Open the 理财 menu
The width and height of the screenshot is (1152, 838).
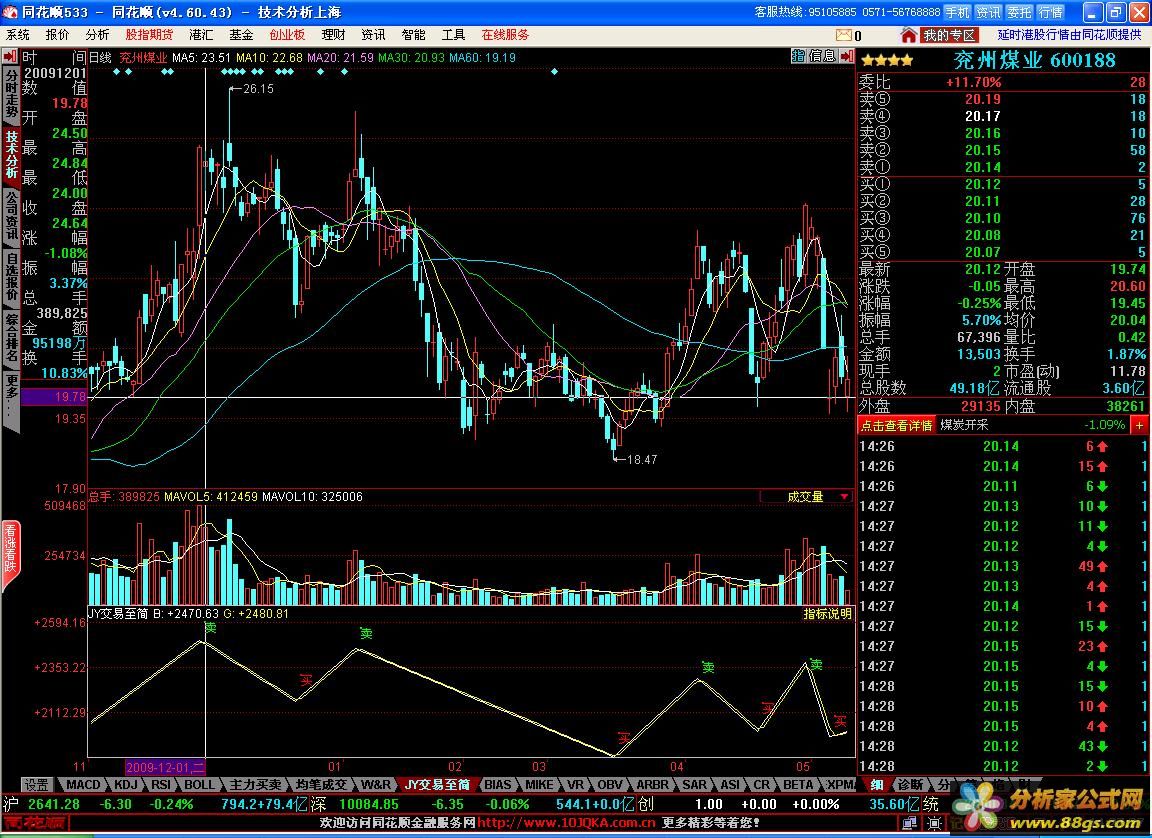tap(334, 35)
